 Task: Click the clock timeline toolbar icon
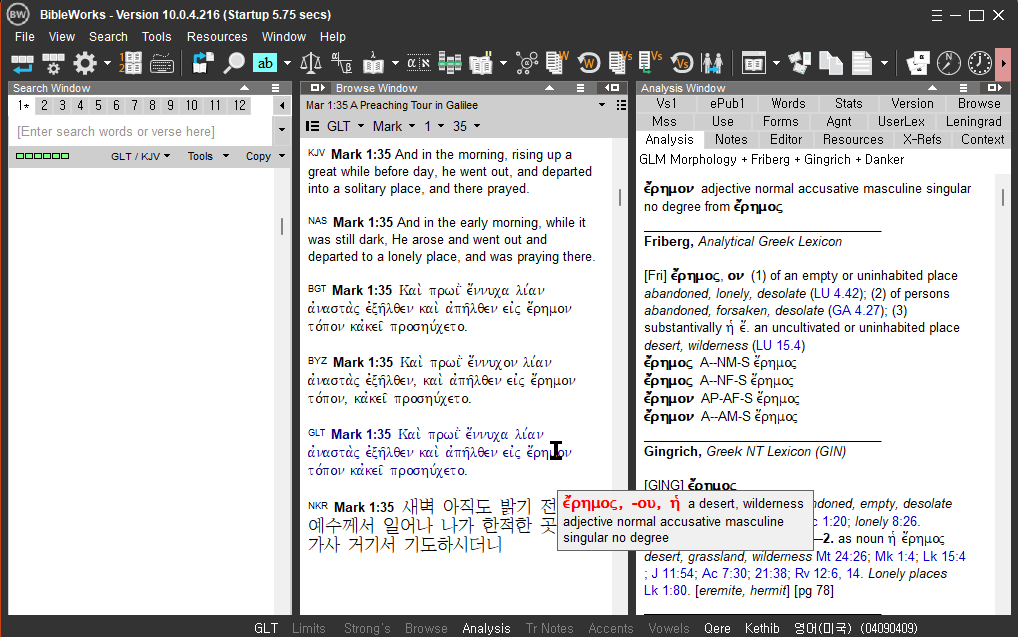[x=980, y=63]
